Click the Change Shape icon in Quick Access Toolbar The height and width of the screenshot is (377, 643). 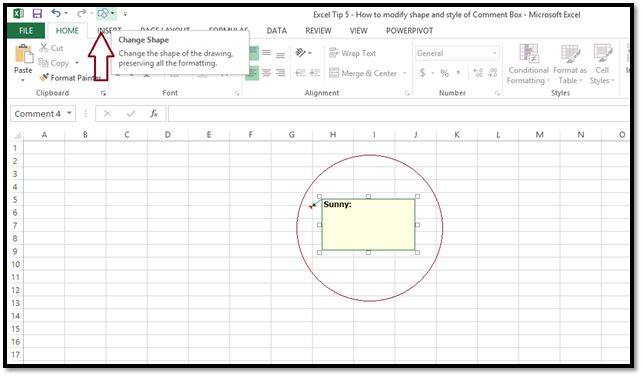click(103, 14)
